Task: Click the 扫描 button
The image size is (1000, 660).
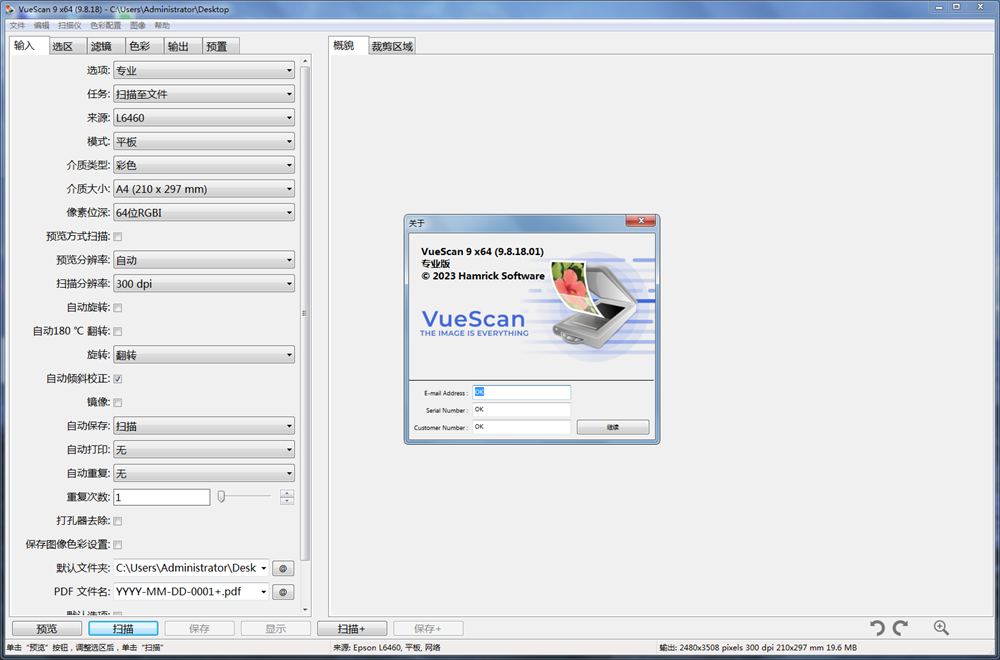Action: 123,629
